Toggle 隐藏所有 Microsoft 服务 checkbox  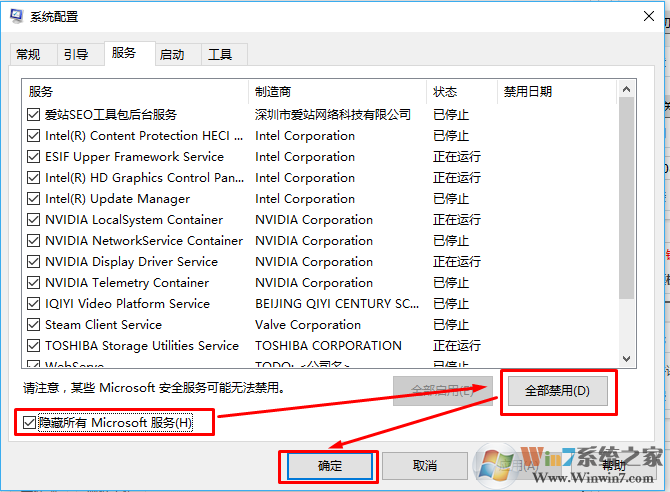click(x=29, y=423)
